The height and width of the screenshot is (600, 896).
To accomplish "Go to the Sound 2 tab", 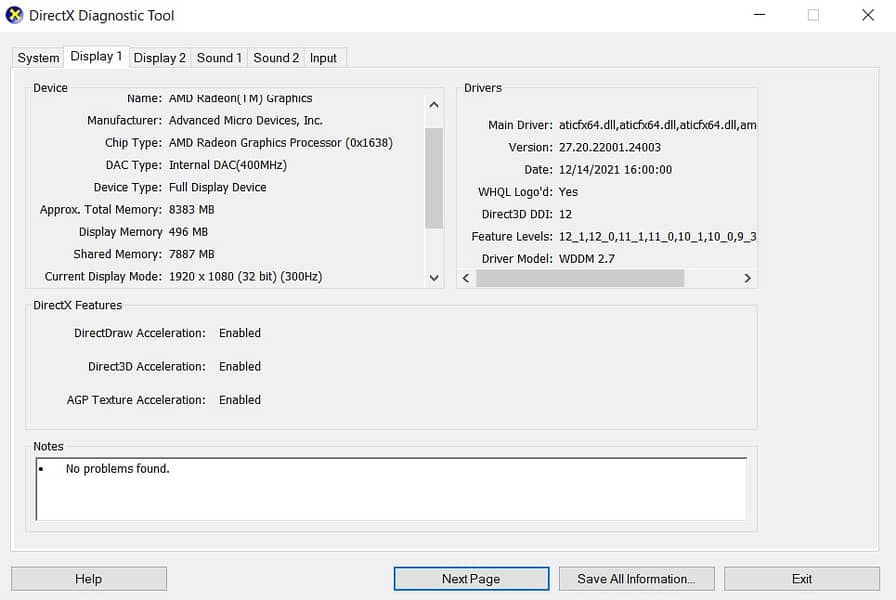I will [276, 58].
